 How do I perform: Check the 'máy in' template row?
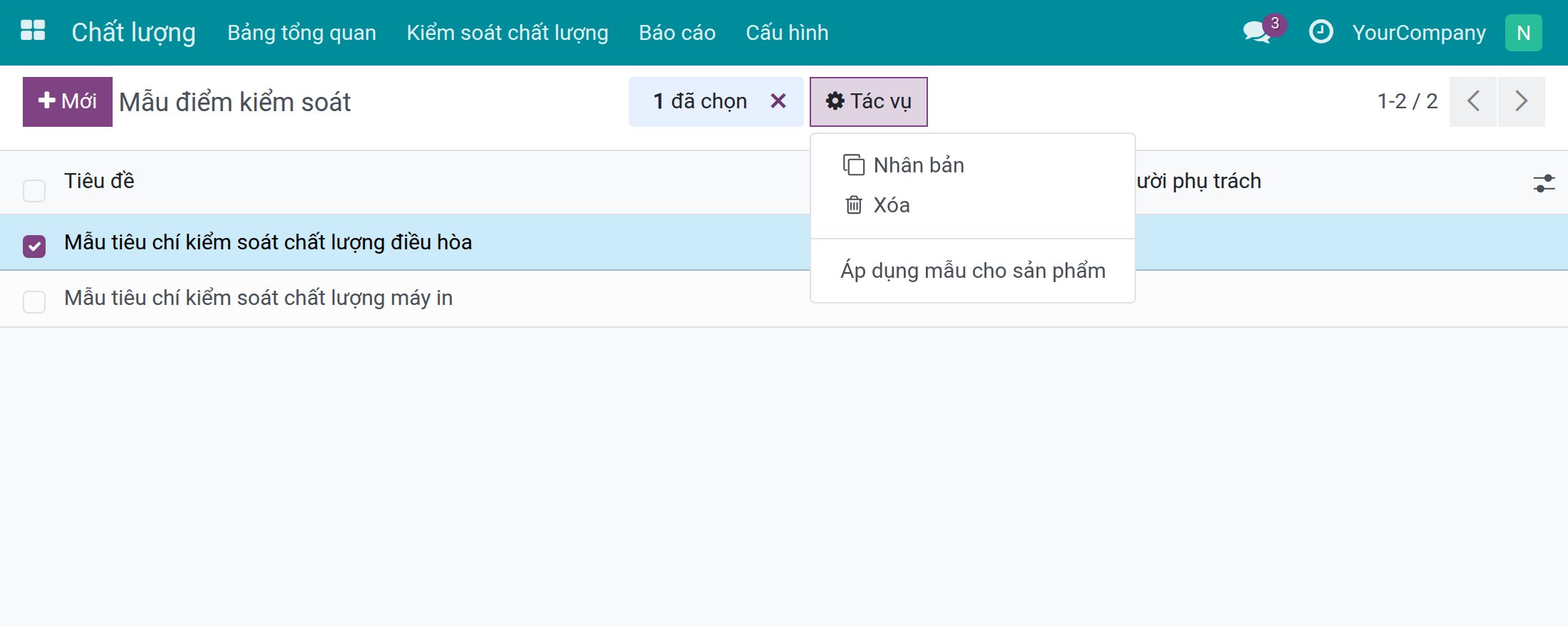(34, 301)
